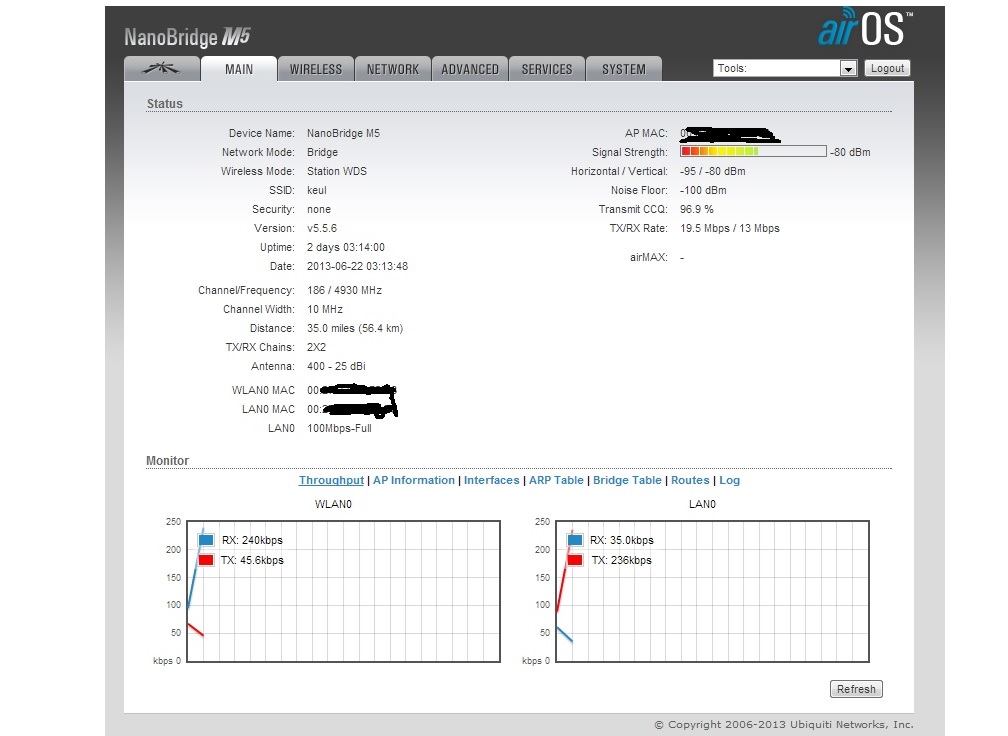Click the blue RX legend square in LAN0 chart
Screen dimensions: 1008x736
[575, 540]
